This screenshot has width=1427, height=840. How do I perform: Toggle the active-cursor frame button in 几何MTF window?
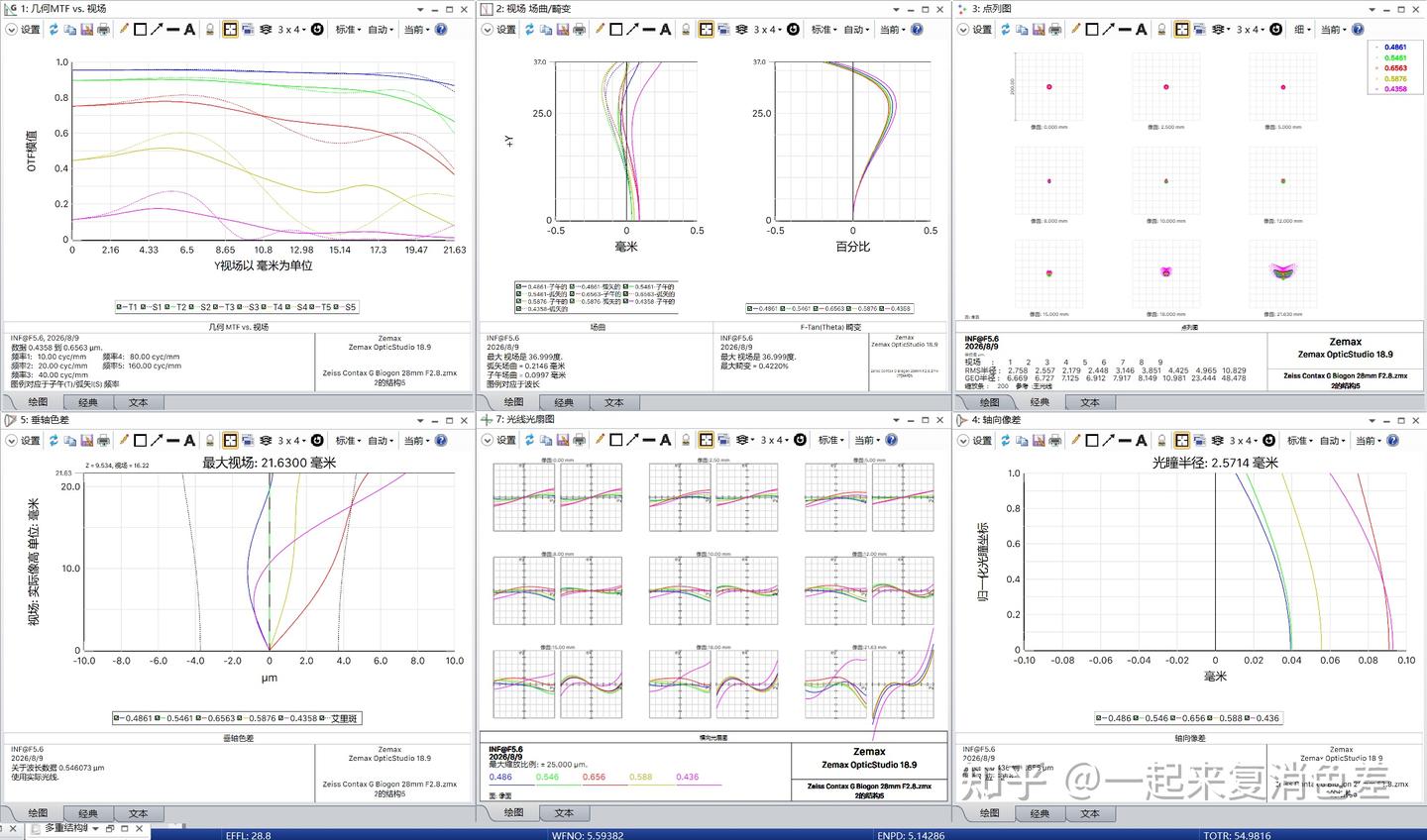pyautogui.click(x=230, y=30)
